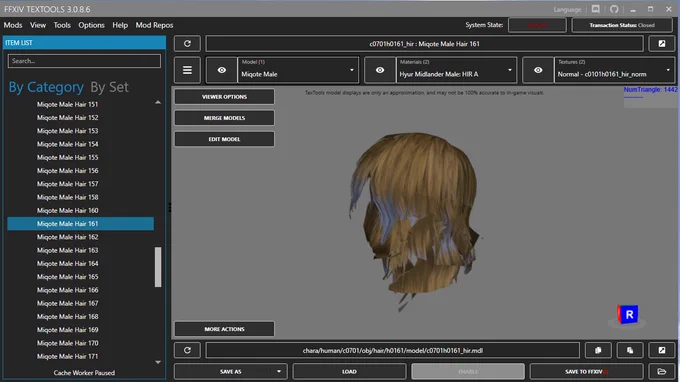Select Miqote Male Hair 161
Image resolution: width=680 pixels, height=382 pixels.
click(81, 224)
